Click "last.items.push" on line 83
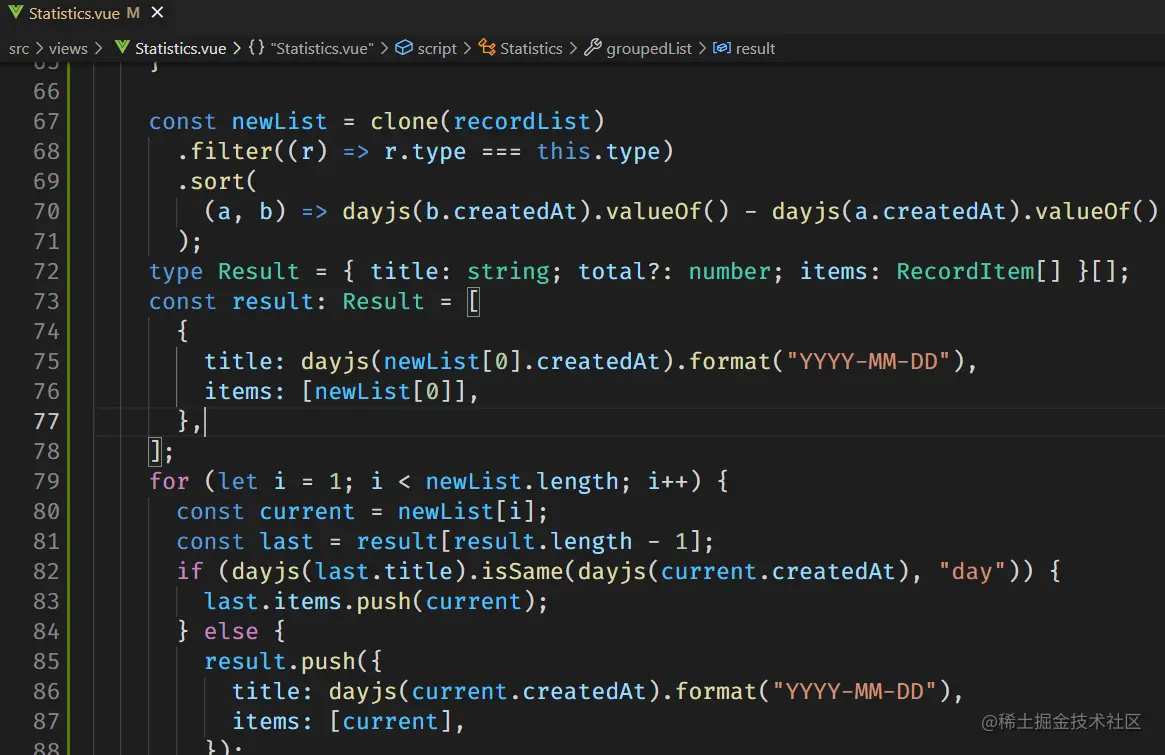Viewport: 1165px width, 755px height. (x=307, y=601)
